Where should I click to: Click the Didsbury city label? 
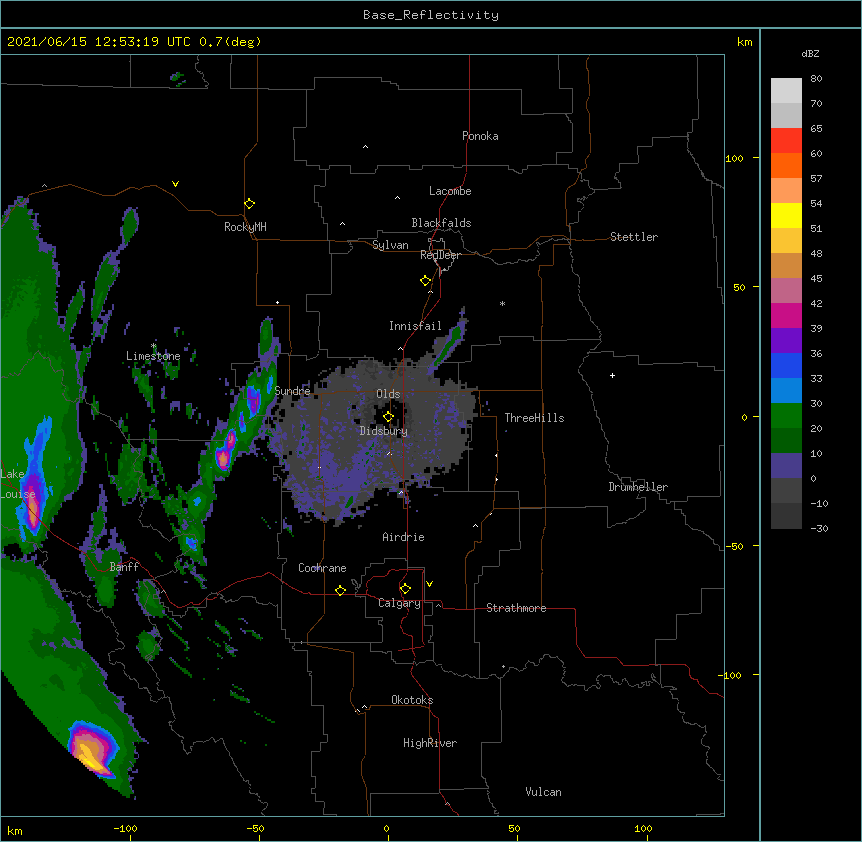pos(384,431)
